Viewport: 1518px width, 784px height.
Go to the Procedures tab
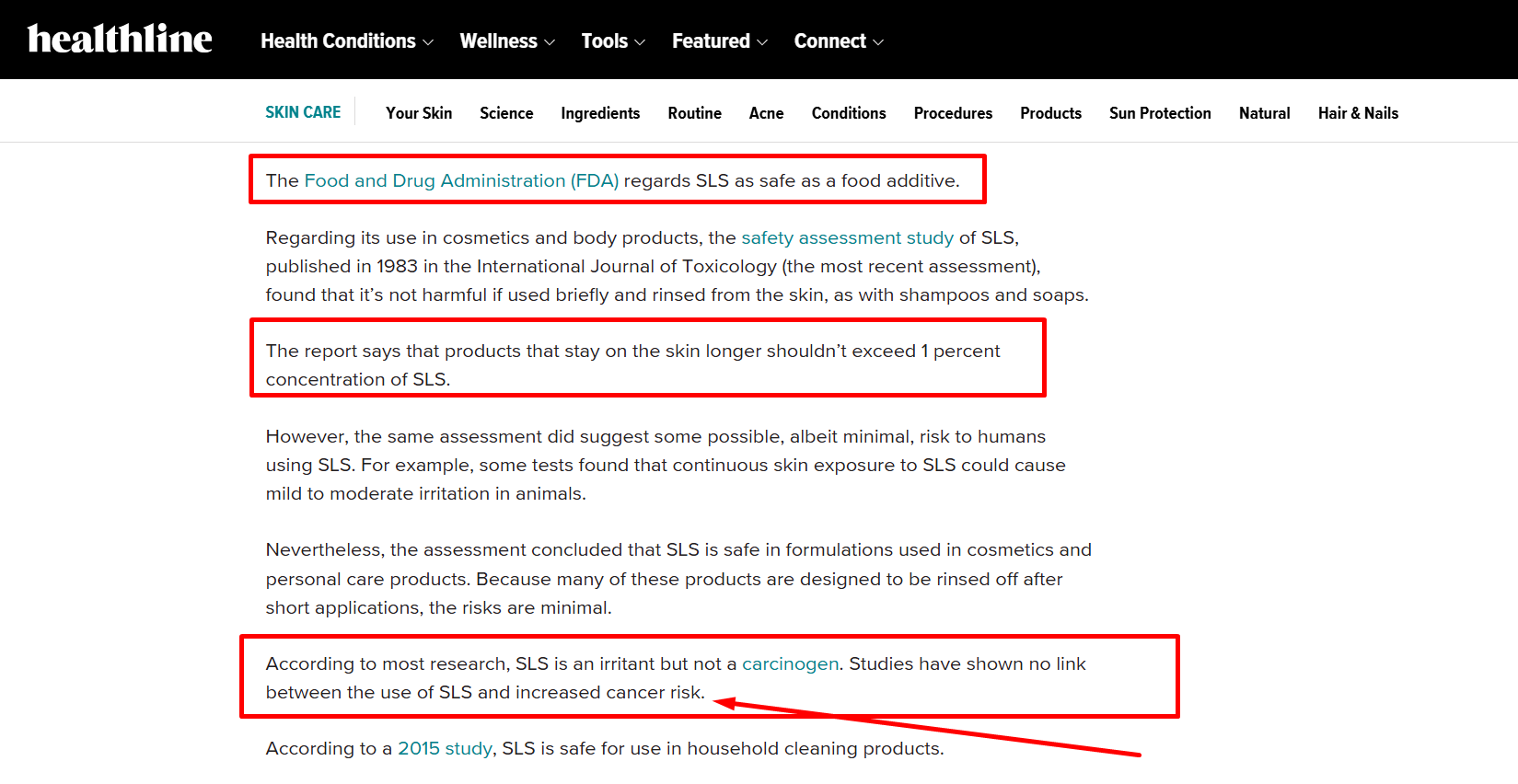pos(953,113)
